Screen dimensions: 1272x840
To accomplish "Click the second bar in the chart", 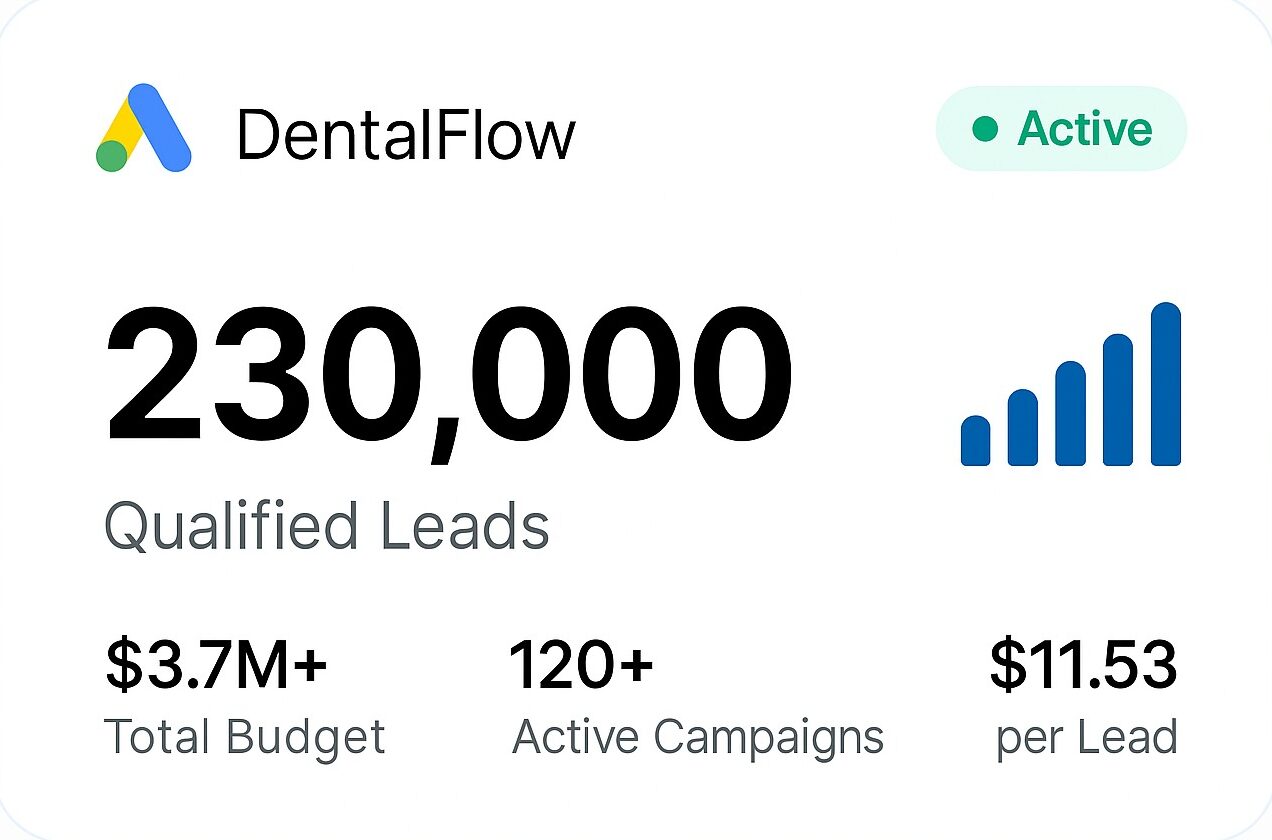I will (1023, 427).
